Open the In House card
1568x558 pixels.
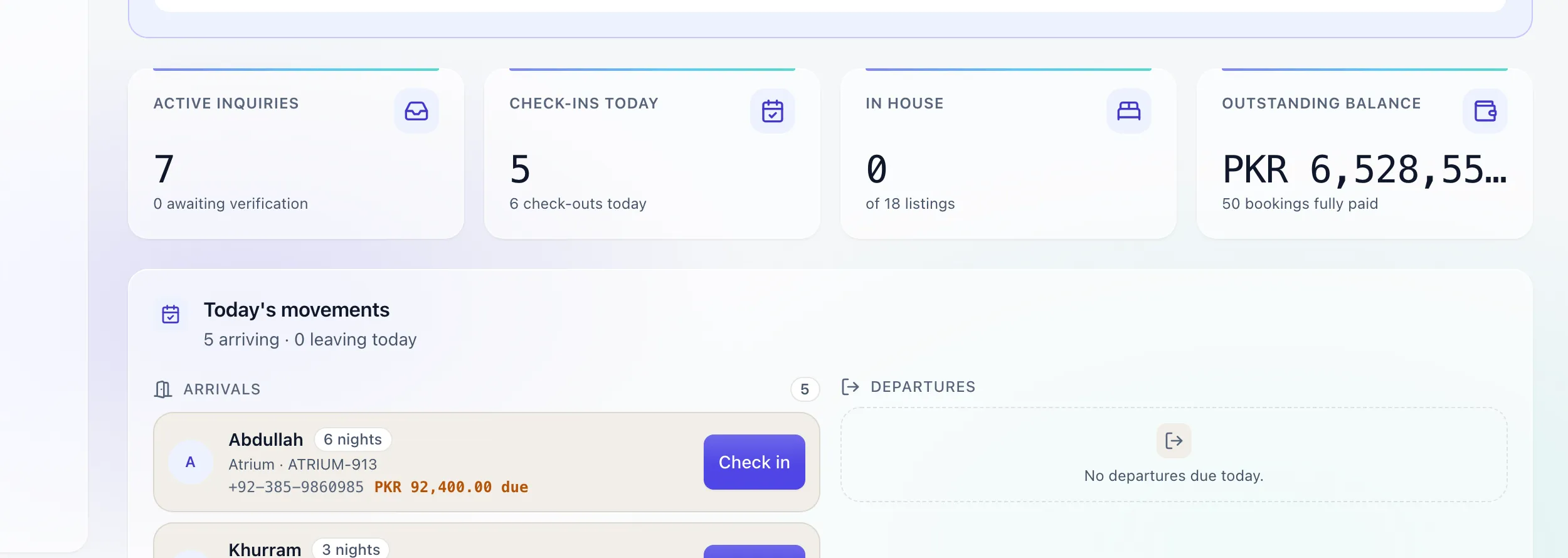tap(1009, 154)
